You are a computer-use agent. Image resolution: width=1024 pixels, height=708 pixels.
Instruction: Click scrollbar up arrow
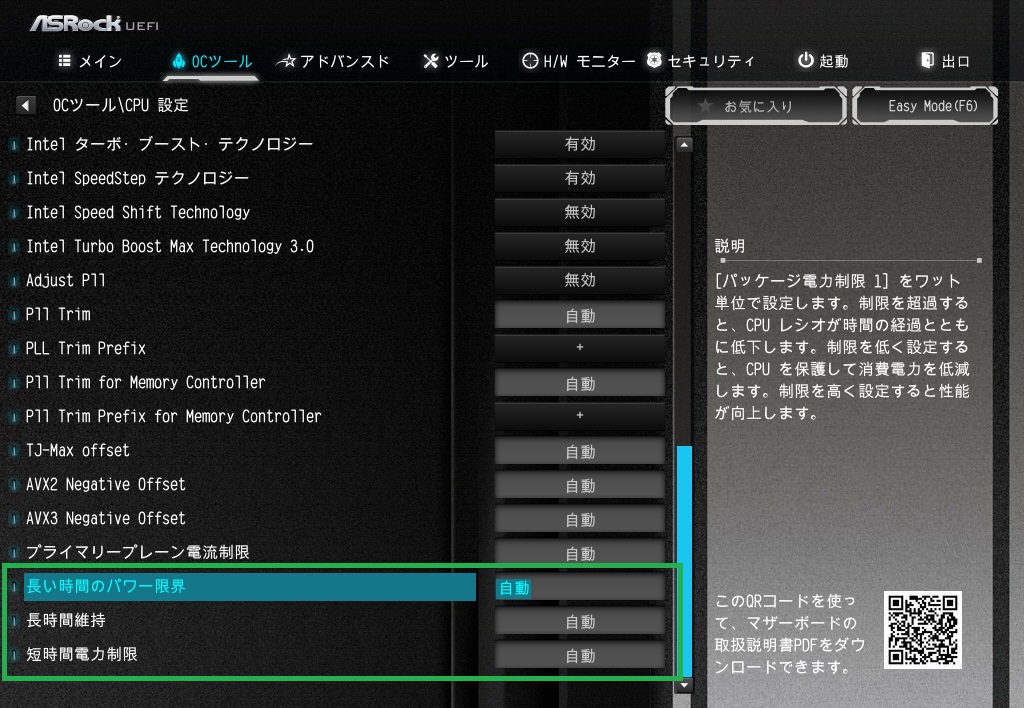684,144
